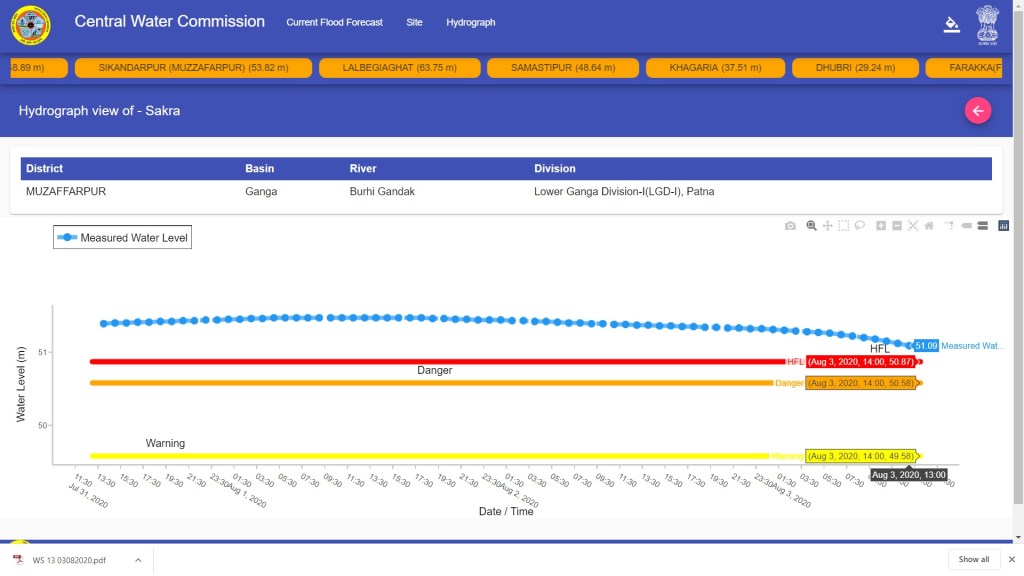1024x576 pixels.
Task: Open the Current Flood Forecast menu
Action: click(x=336, y=22)
